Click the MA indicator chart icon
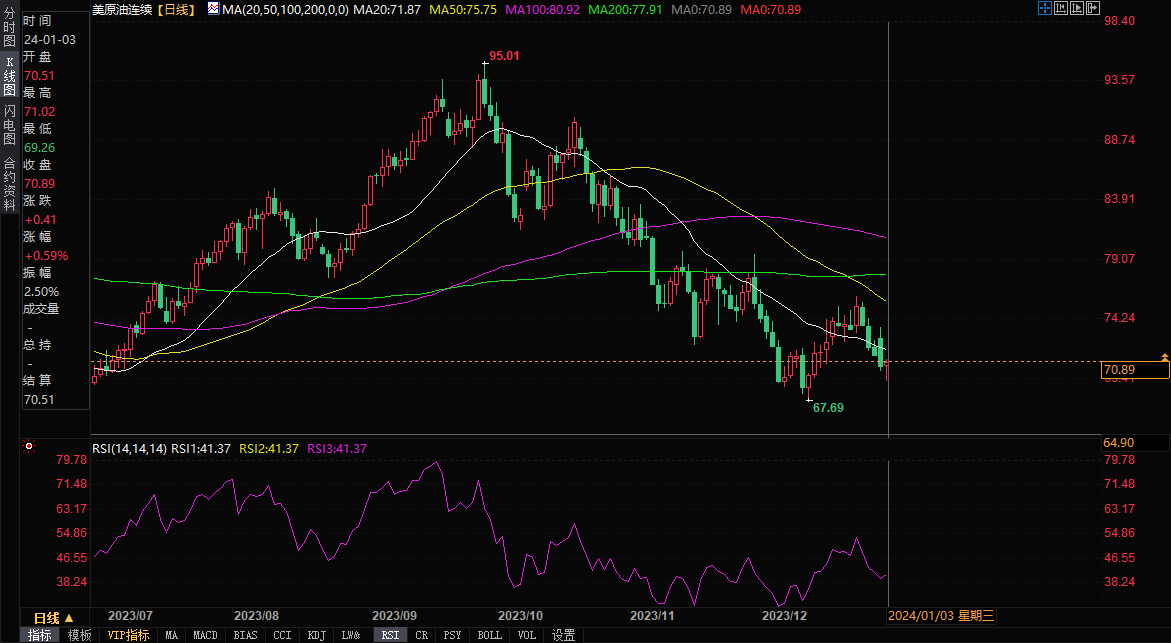Image resolution: width=1171 pixels, height=643 pixels. 212,8
